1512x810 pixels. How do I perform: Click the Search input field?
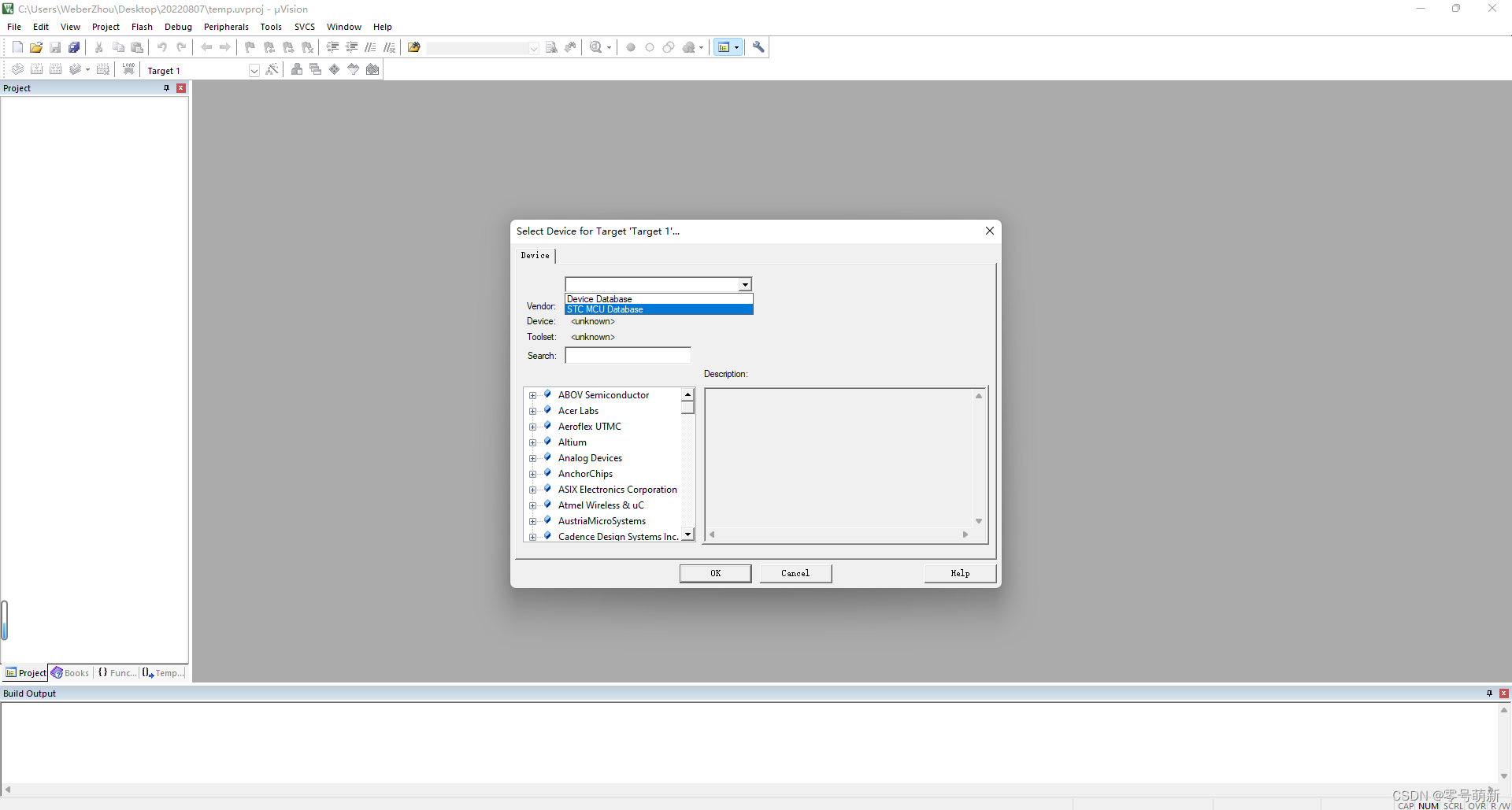tap(628, 356)
